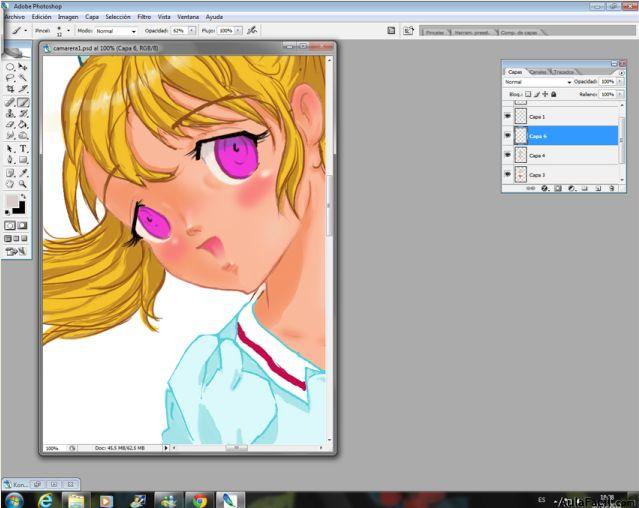
Task: Select the Dodge tool
Action: tap(23, 135)
